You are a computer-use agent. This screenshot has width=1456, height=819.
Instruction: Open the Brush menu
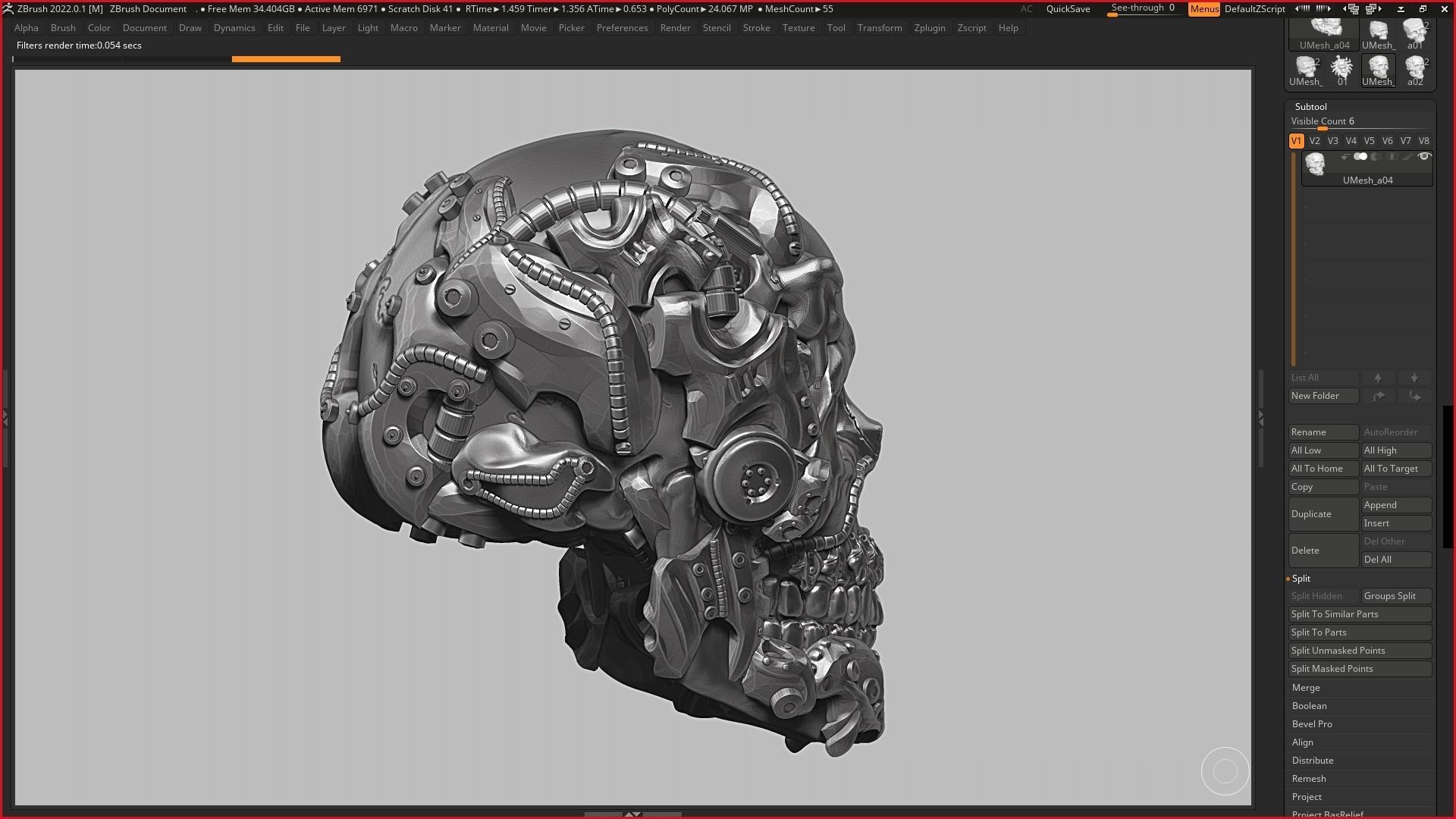tap(63, 28)
